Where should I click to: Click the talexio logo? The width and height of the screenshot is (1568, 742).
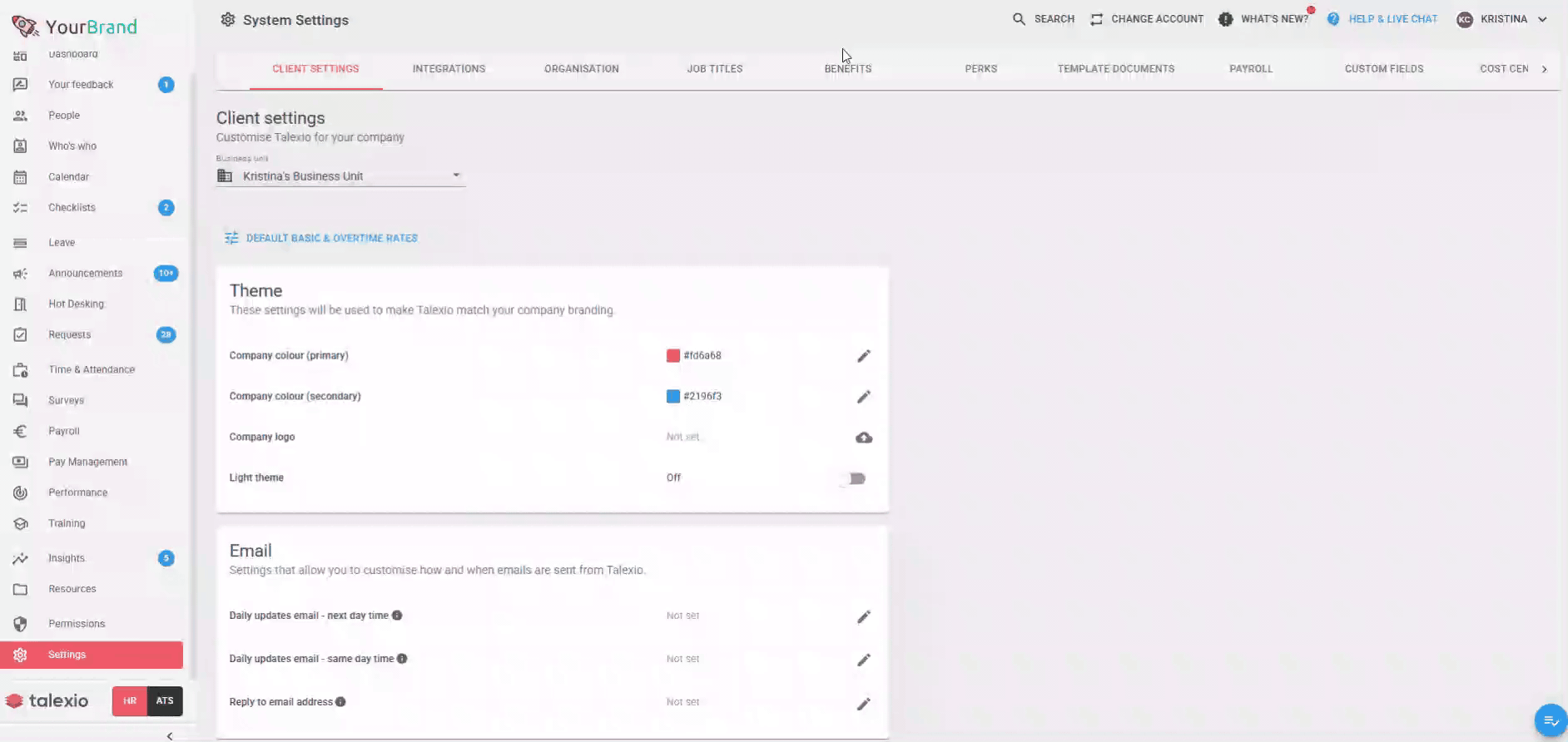(47, 701)
